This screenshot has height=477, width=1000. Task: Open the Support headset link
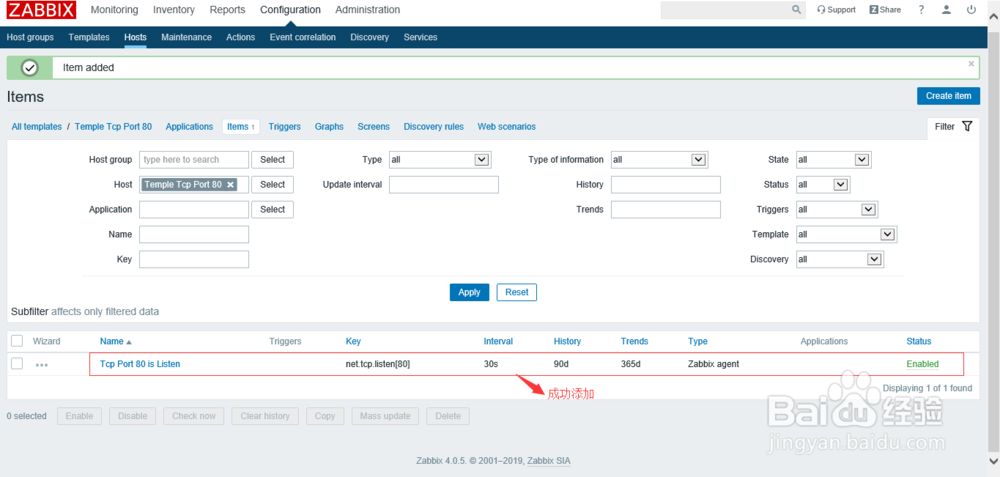click(x=836, y=10)
